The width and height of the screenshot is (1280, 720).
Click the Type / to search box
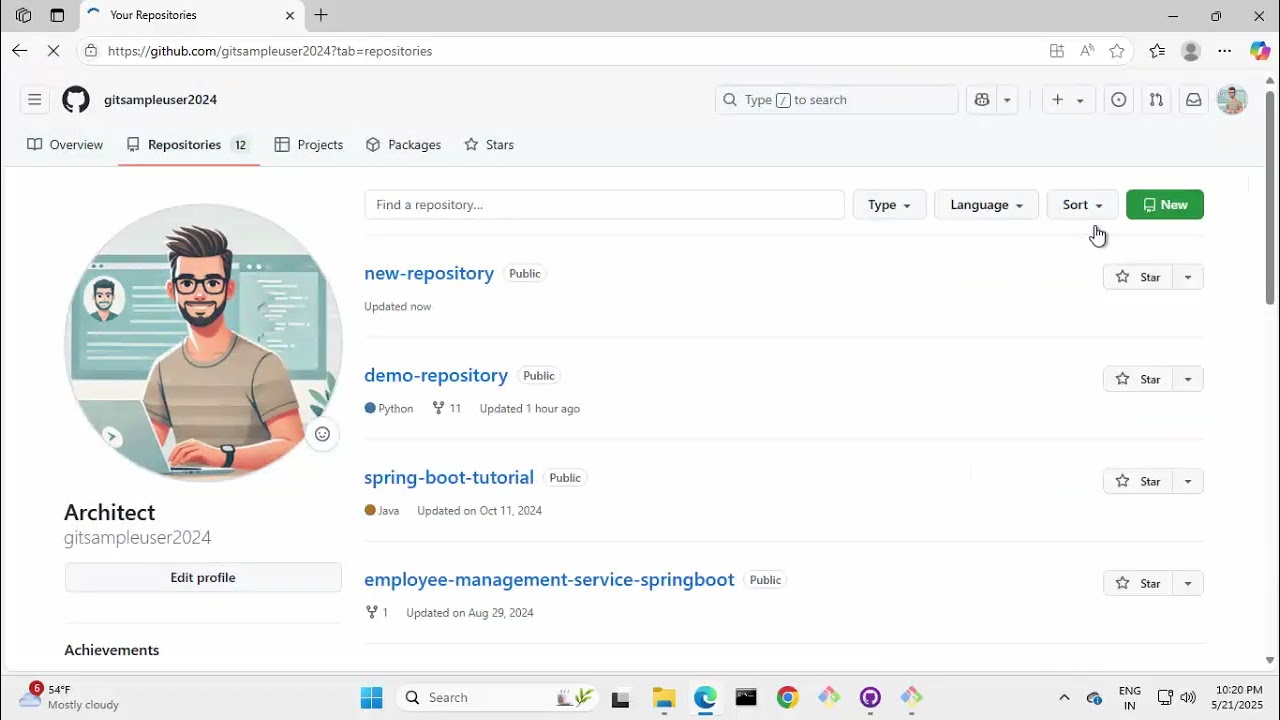click(837, 100)
